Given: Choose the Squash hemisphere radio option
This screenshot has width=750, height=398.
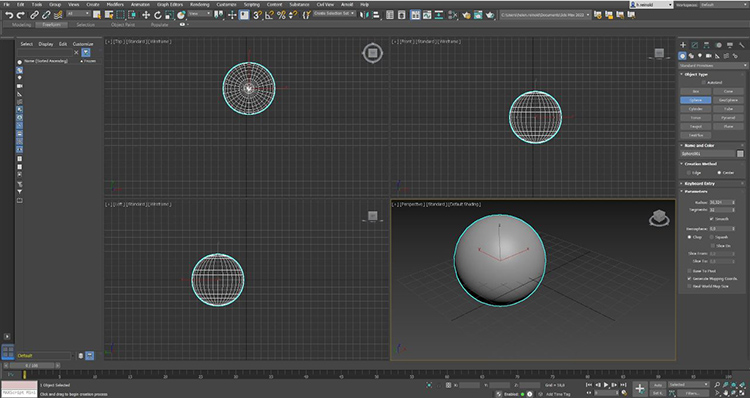Looking at the screenshot, I should 711,237.
